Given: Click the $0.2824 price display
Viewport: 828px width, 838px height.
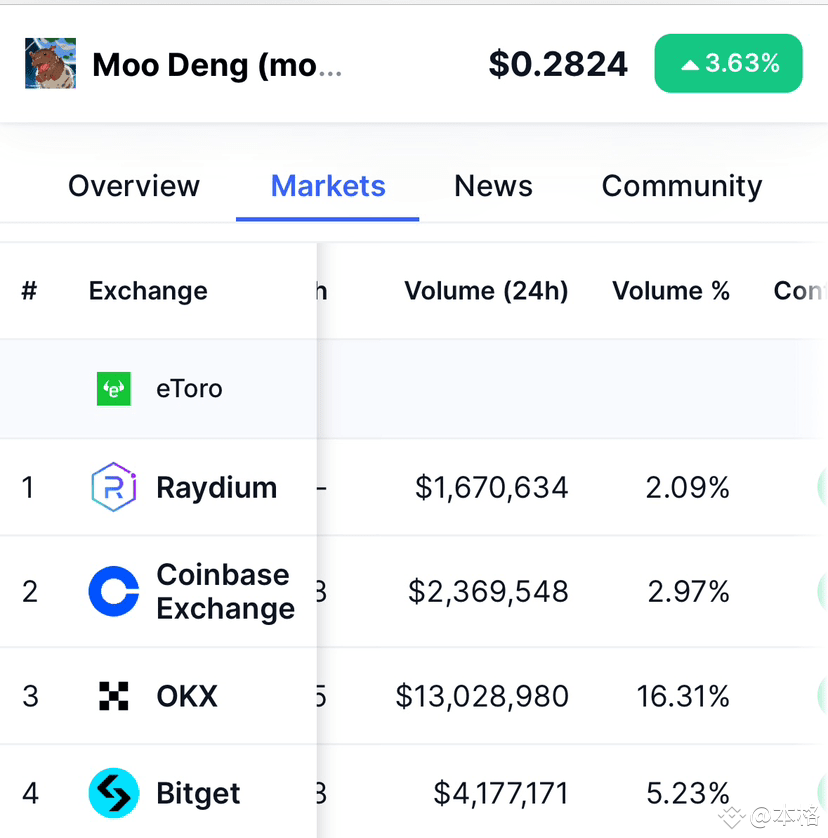Looking at the screenshot, I should point(558,63).
